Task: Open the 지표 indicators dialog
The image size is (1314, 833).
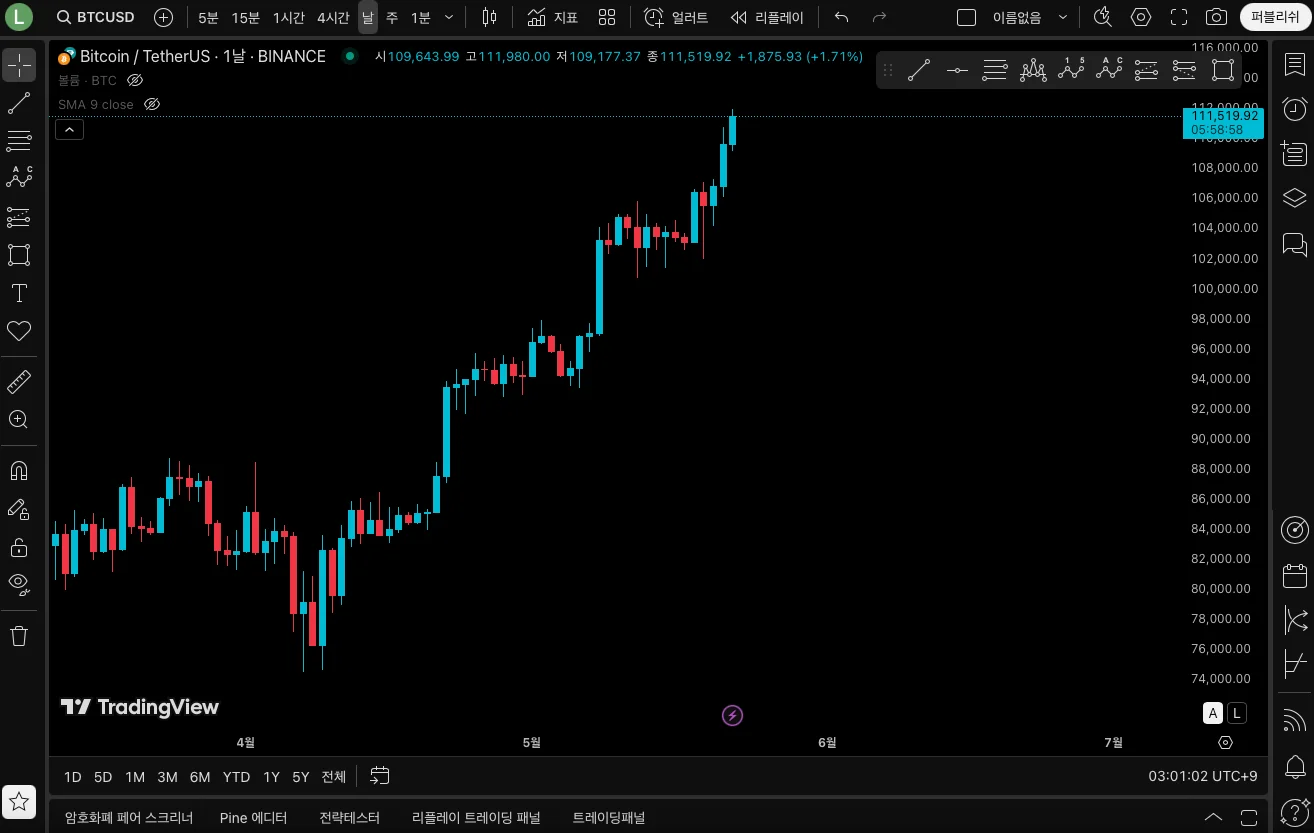Action: pos(553,17)
